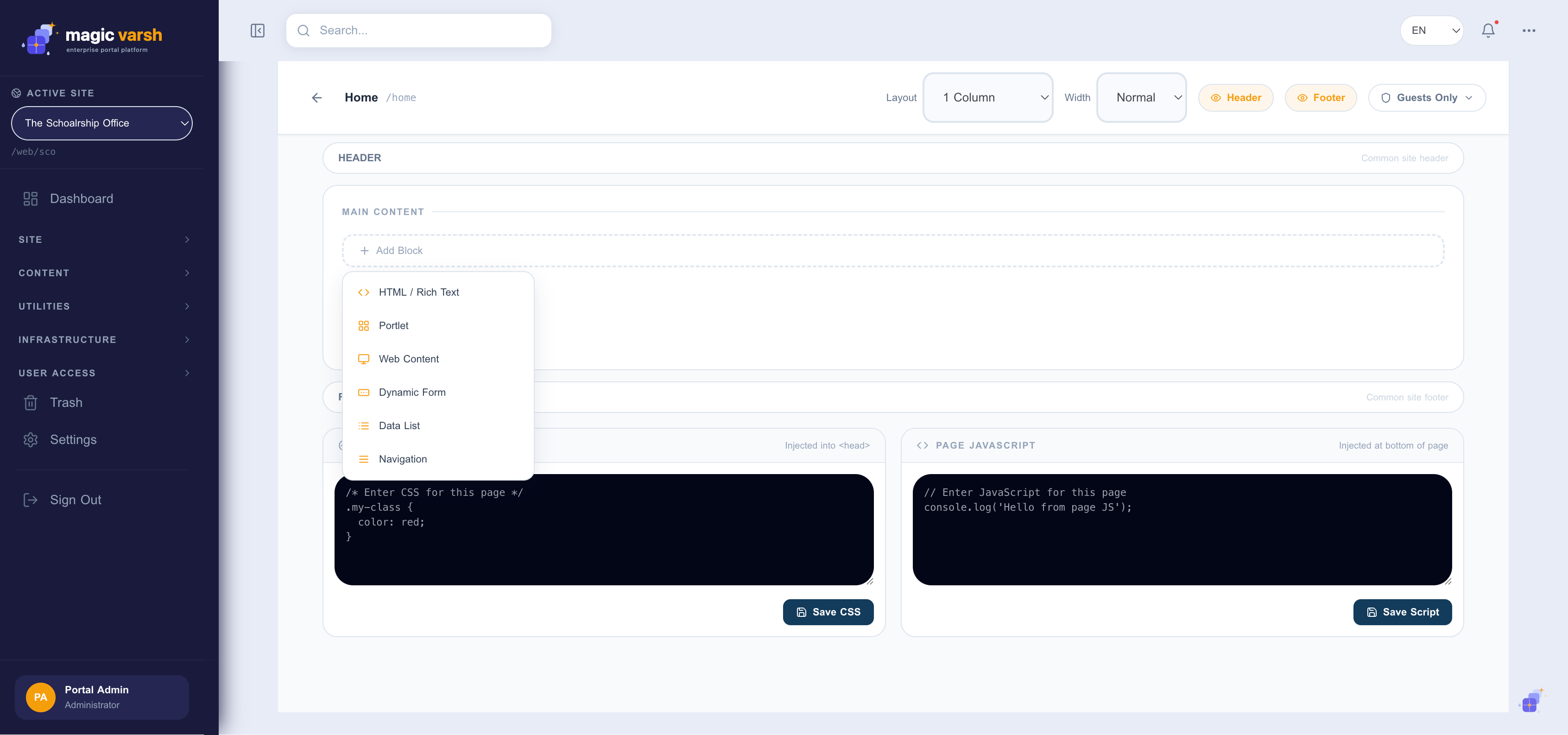Toggle Header visibility
The width and height of the screenshot is (1568, 735).
tap(1236, 97)
